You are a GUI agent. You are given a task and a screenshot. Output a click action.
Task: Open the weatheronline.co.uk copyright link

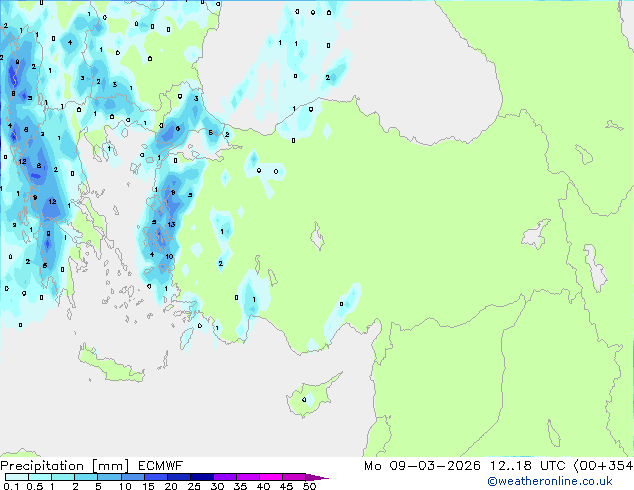pyautogui.click(x=550, y=481)
